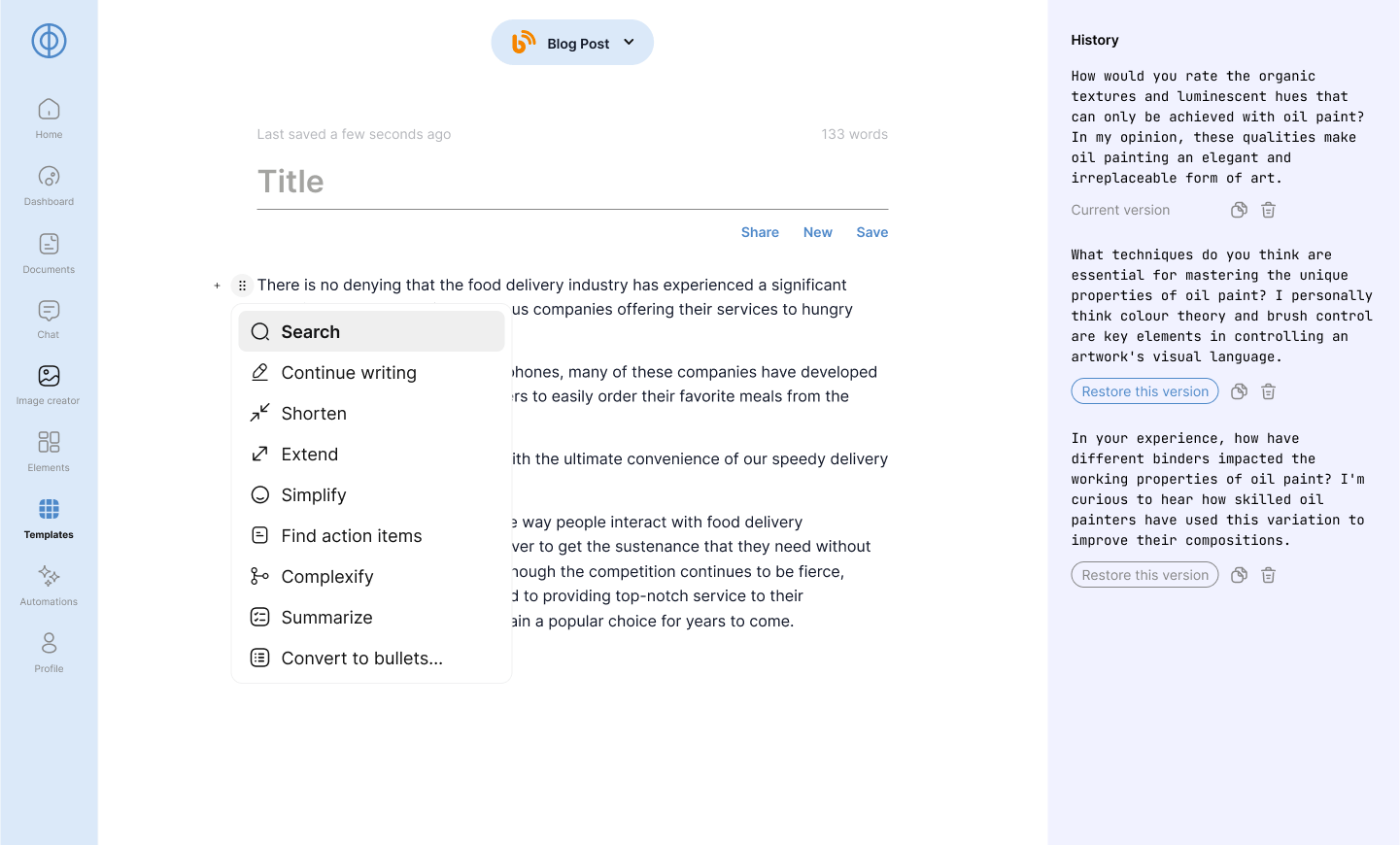Click the Title input field
1400x845 pixels.
click(x=572, y=182)
